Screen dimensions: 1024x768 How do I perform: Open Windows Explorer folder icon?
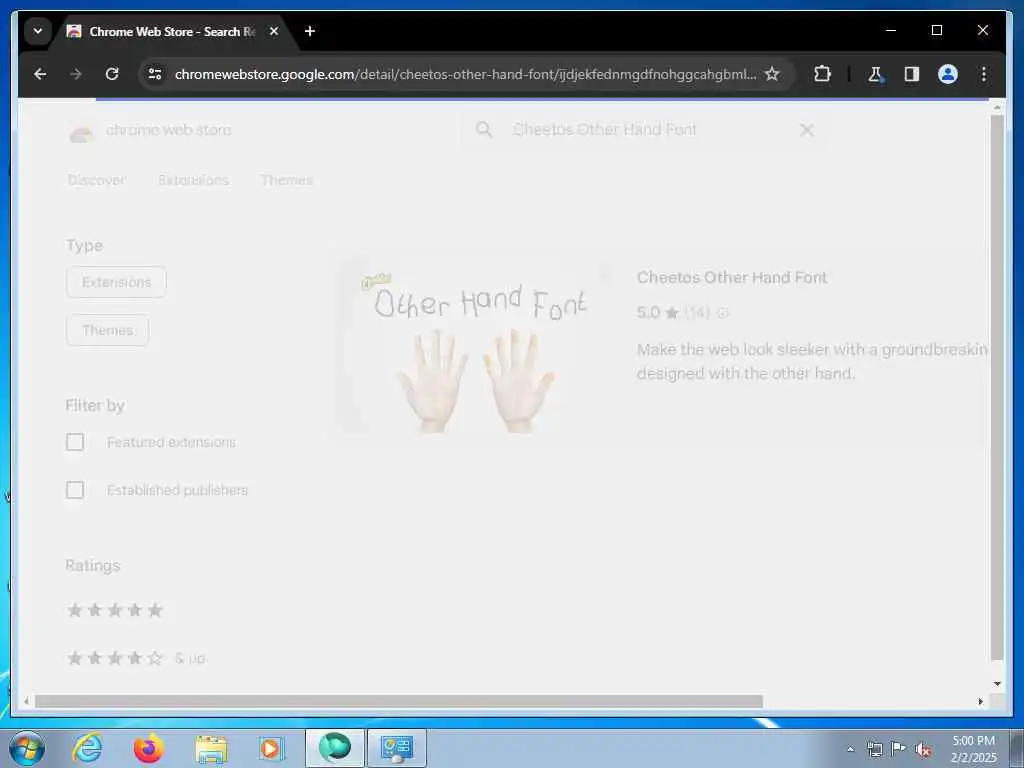[x=210, y=748]
